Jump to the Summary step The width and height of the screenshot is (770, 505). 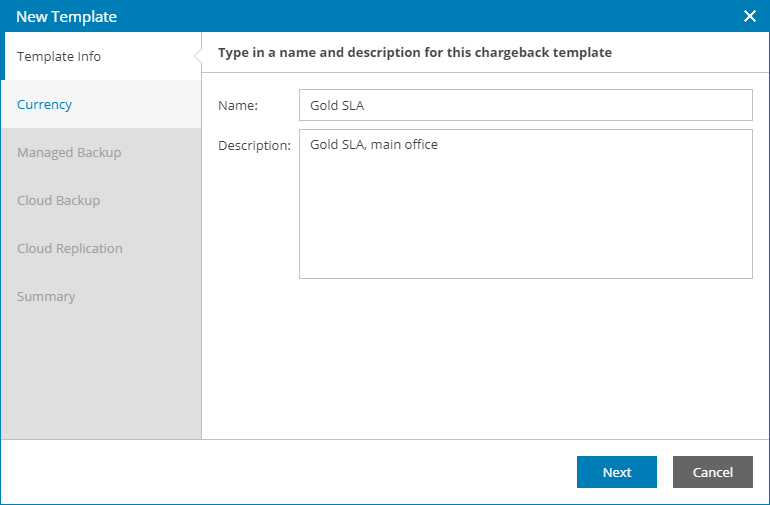(46, 296)
